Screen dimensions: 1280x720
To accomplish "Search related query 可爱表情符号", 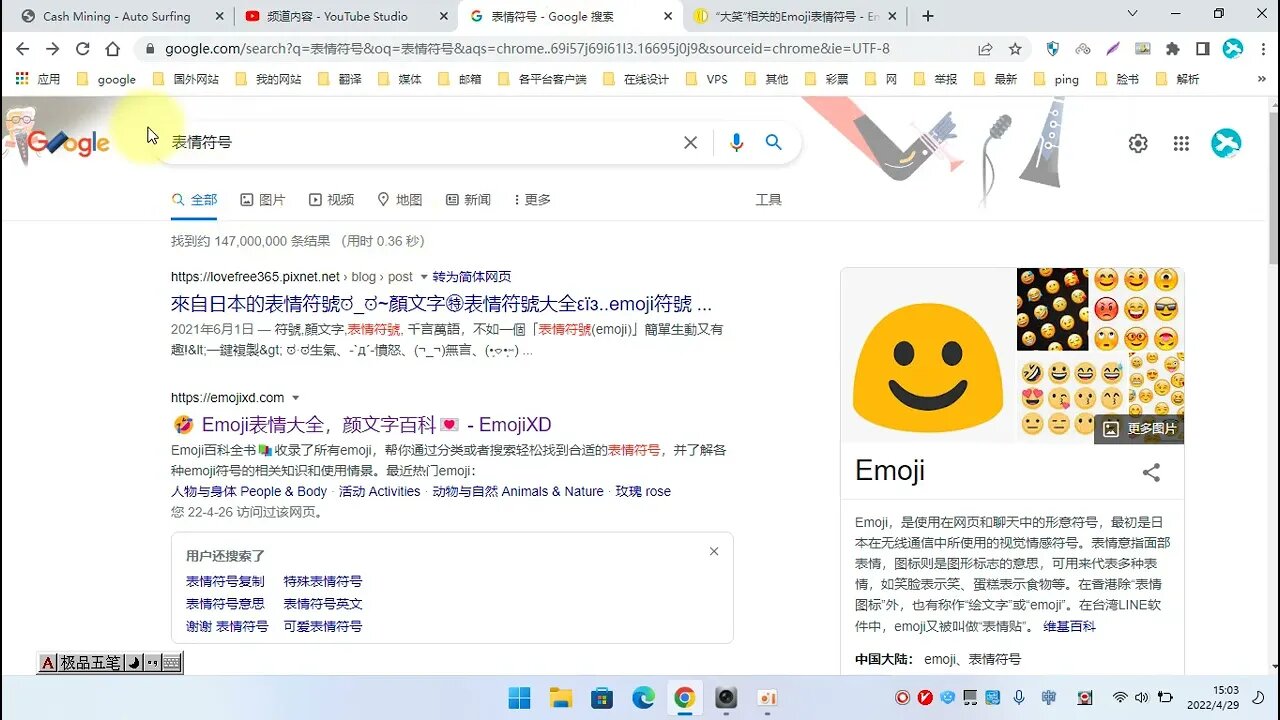I will point(323,626).
